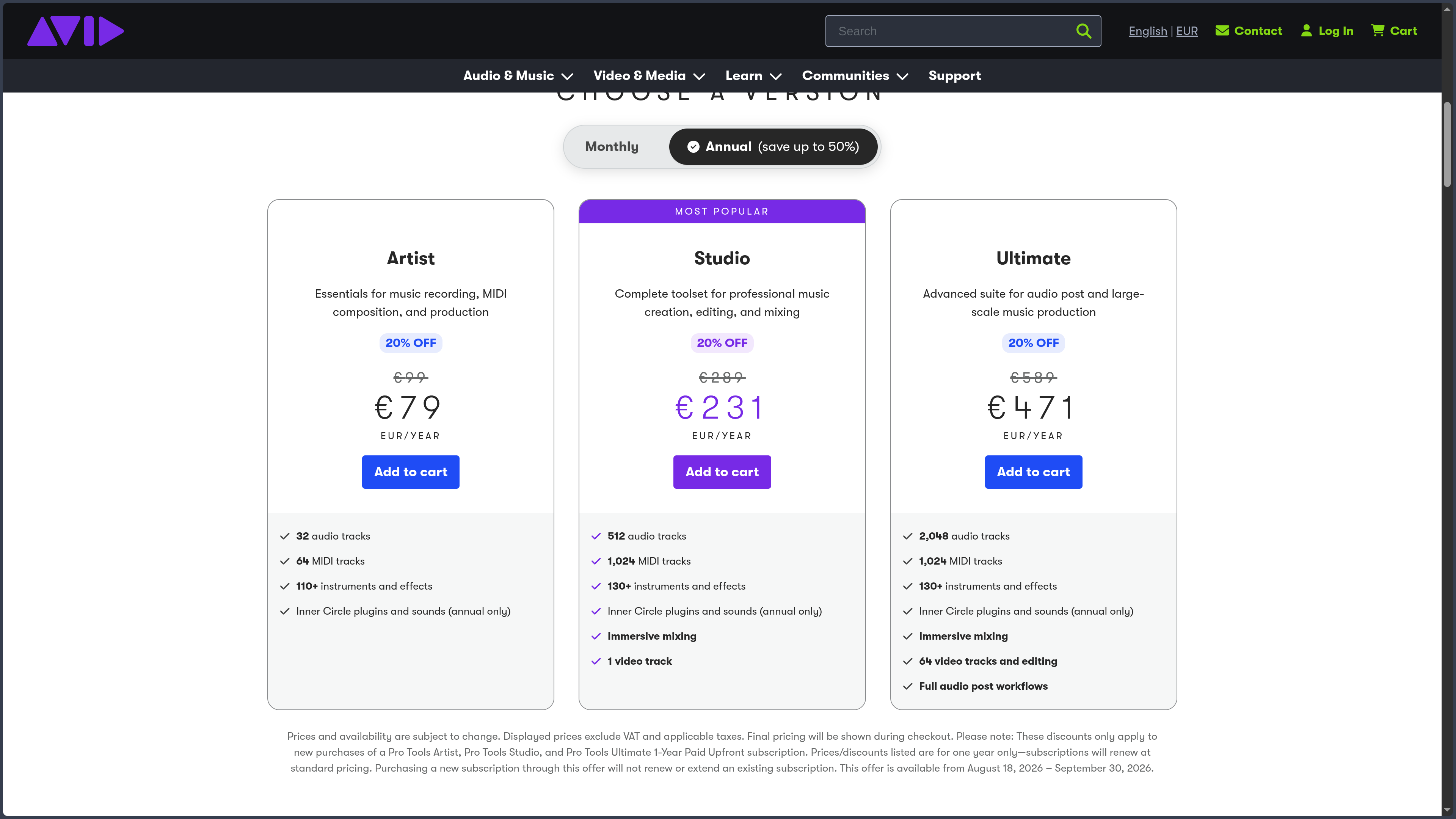The height and width of the screenshot is (819, 1456).
Task: Go to the Support page
Action: [955, 76]
